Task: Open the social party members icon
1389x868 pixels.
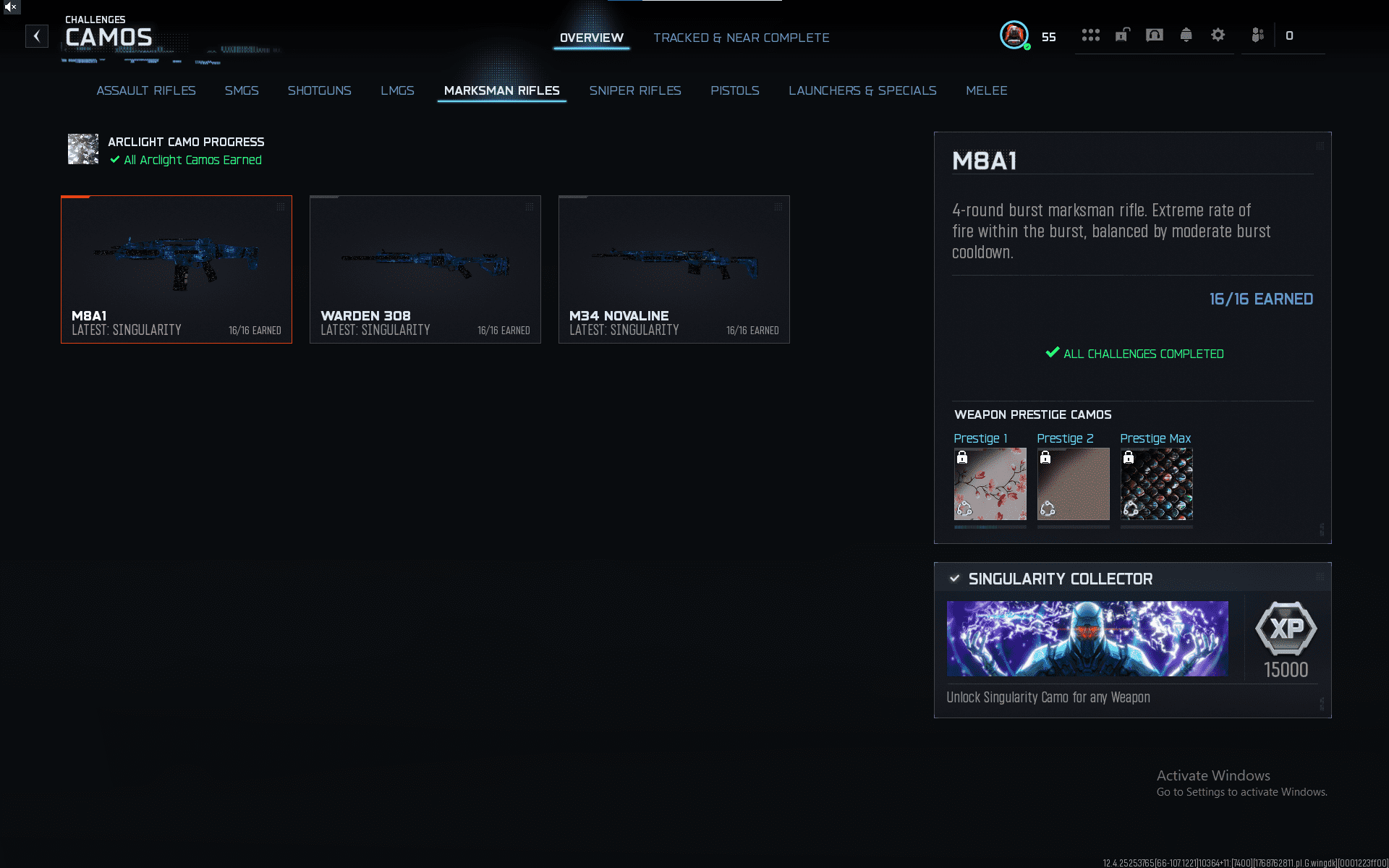Action: 1258,35
